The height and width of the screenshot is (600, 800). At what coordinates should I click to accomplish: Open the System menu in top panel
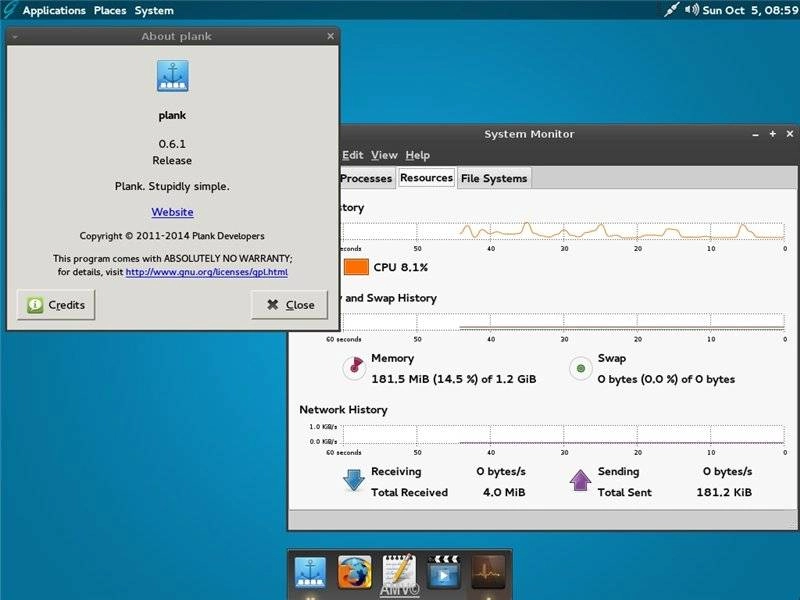(x=154, y=10)
